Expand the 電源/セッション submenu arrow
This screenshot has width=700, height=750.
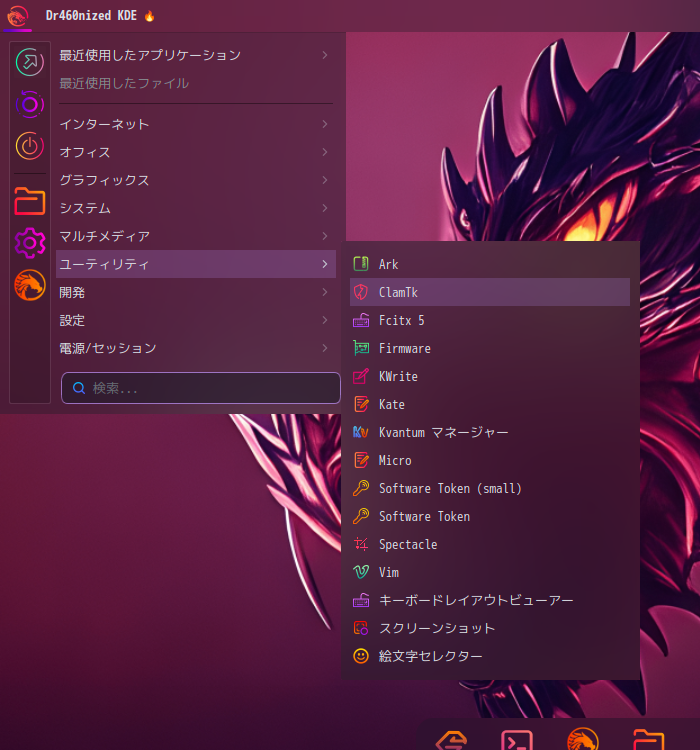pos(324,348)
